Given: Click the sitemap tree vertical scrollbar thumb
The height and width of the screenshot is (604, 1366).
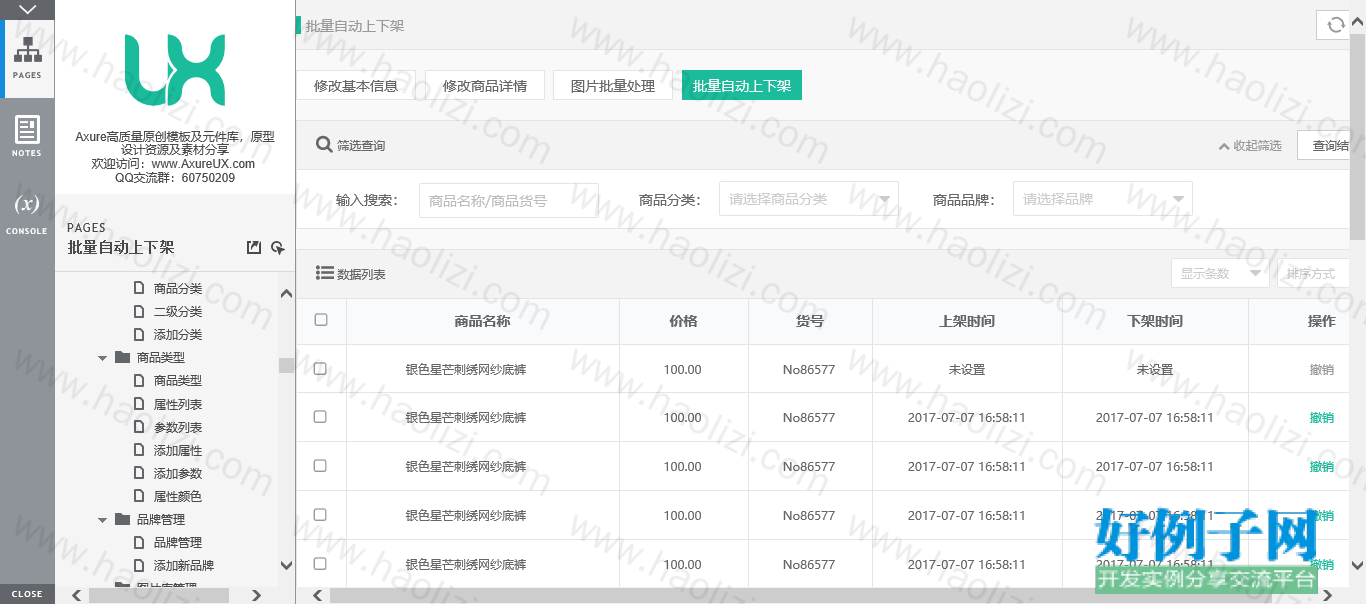Looking at the screenshot, I should 286,365.
